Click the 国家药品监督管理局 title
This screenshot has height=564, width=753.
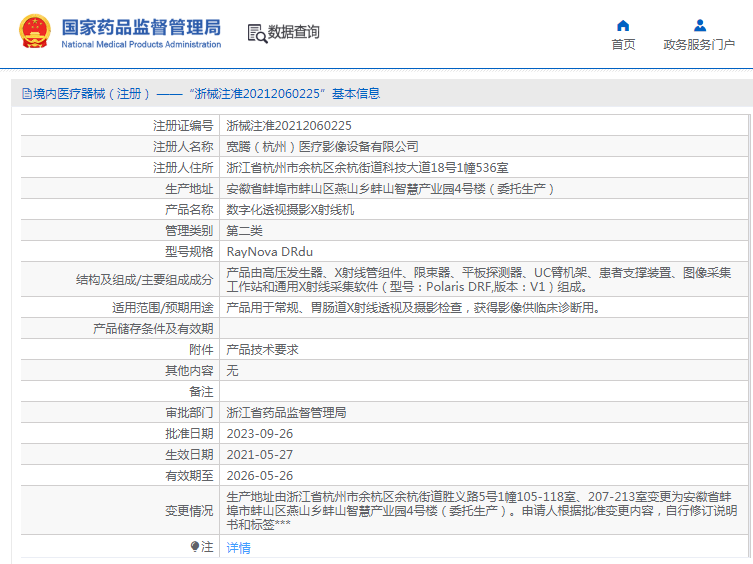[x=141, y=27]
